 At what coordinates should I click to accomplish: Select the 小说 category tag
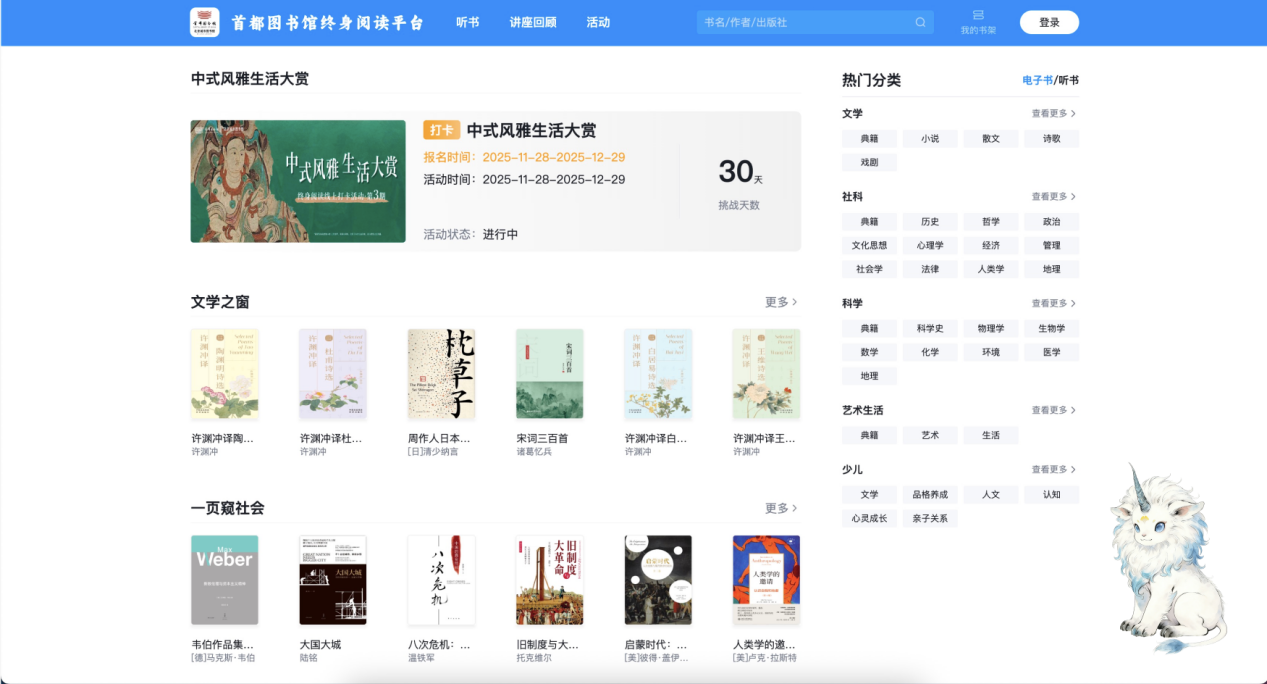click(929, 139)
